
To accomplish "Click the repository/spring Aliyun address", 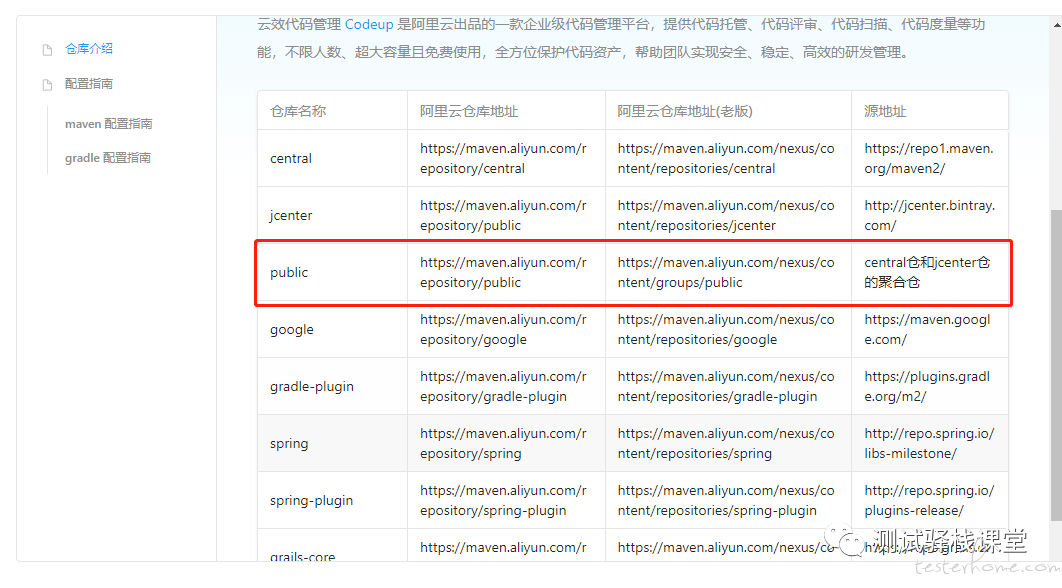I will pos(503,443).
